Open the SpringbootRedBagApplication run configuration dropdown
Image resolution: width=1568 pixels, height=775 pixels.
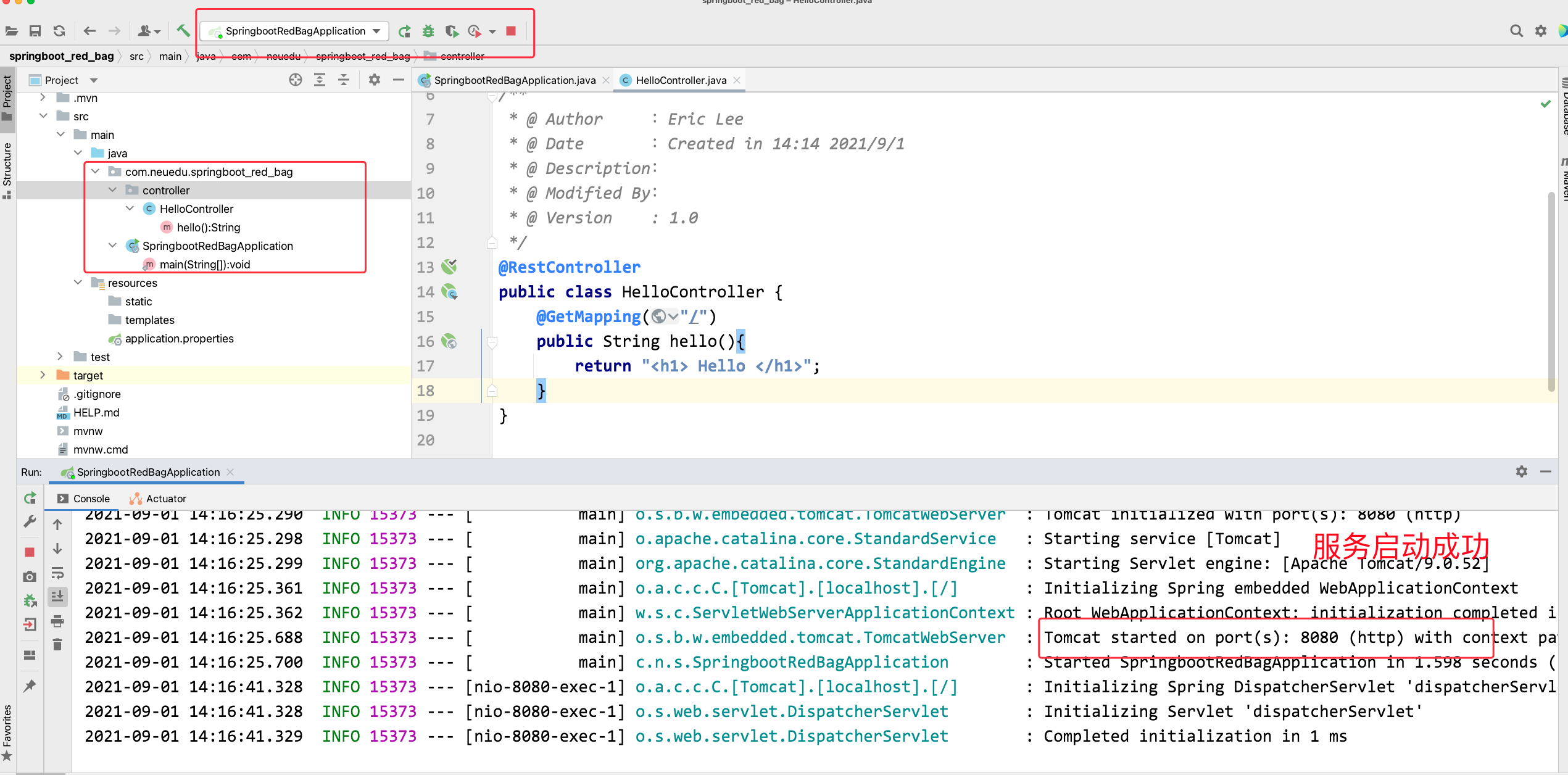[x=295, y=31]
